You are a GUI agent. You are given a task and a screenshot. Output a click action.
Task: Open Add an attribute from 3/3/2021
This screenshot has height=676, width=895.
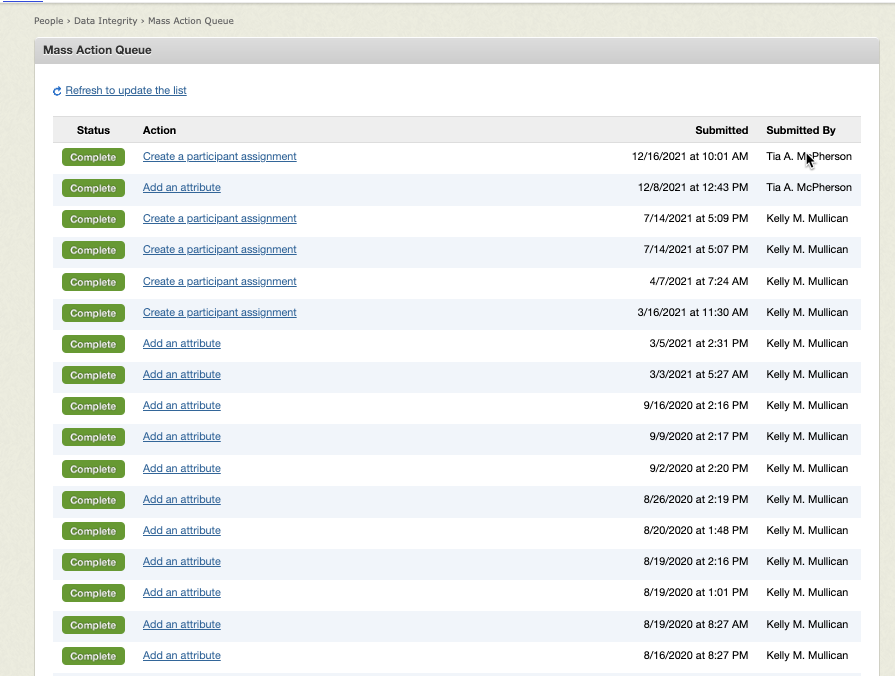coord(182,375)
